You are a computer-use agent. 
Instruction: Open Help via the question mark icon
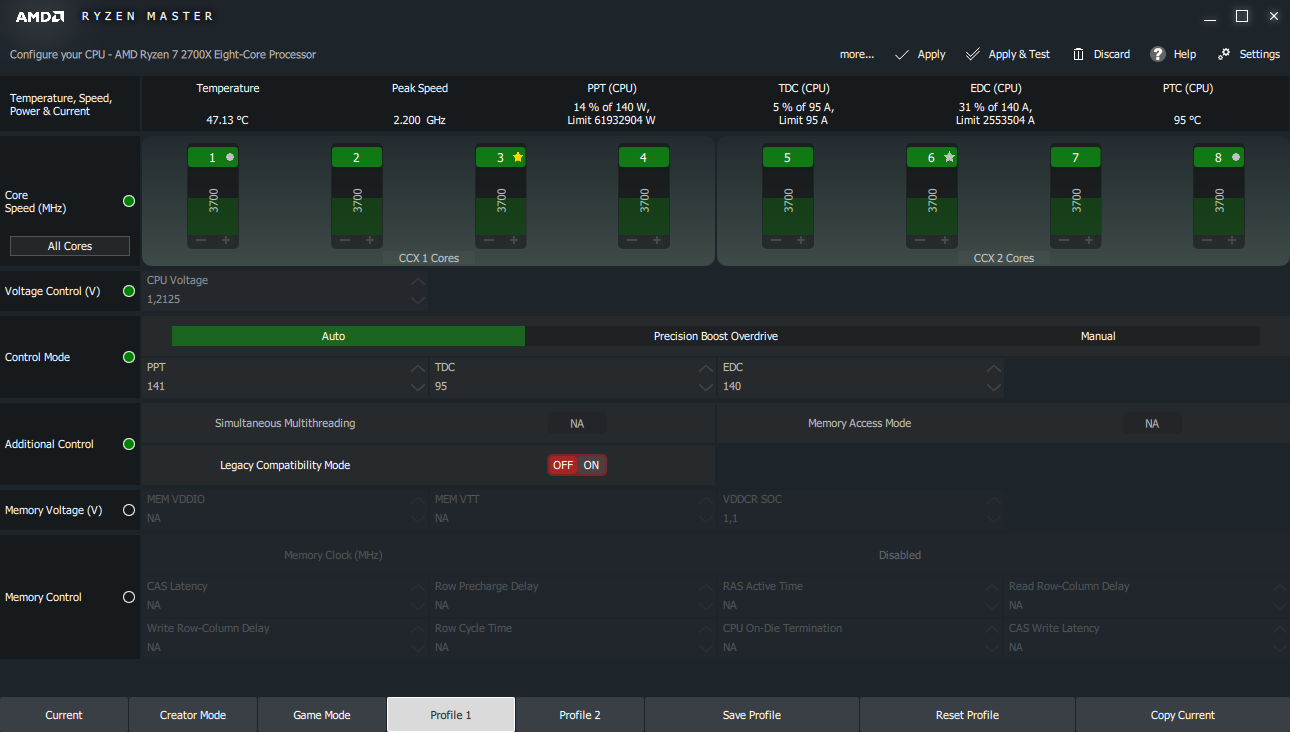tap(1158, 54)
